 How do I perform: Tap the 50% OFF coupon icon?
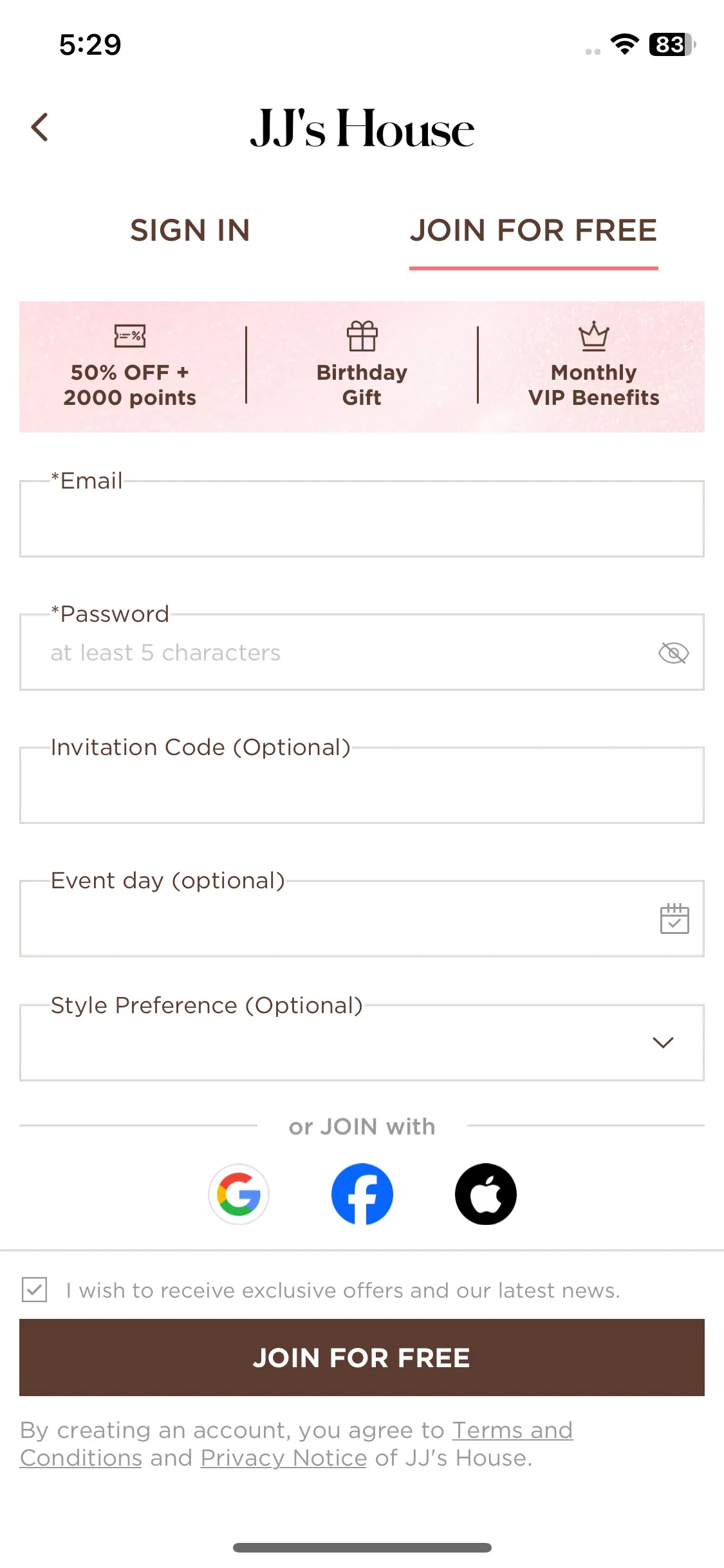tap(130, 335)
